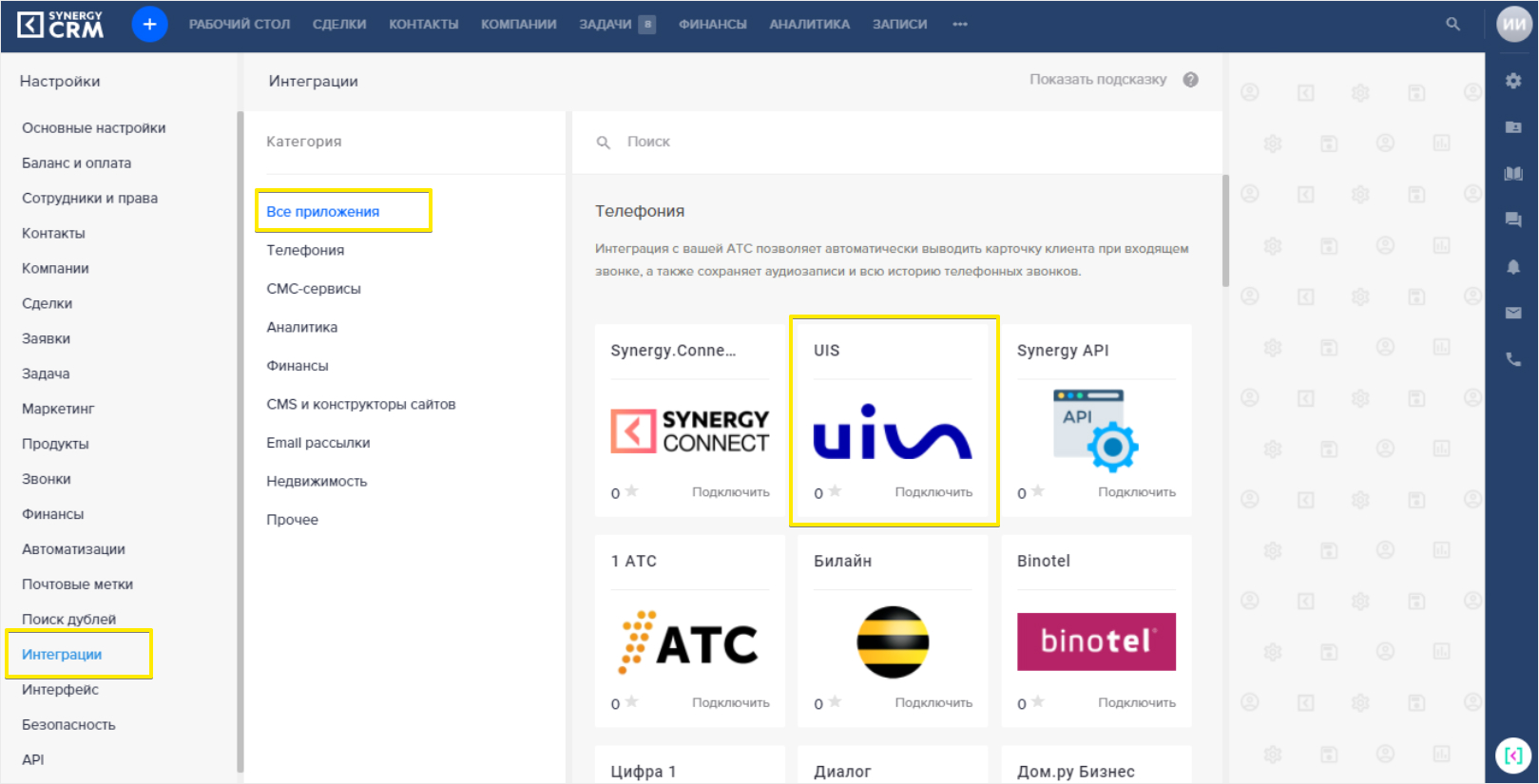
Task: Select Прочее category
Action: point(293,520)
